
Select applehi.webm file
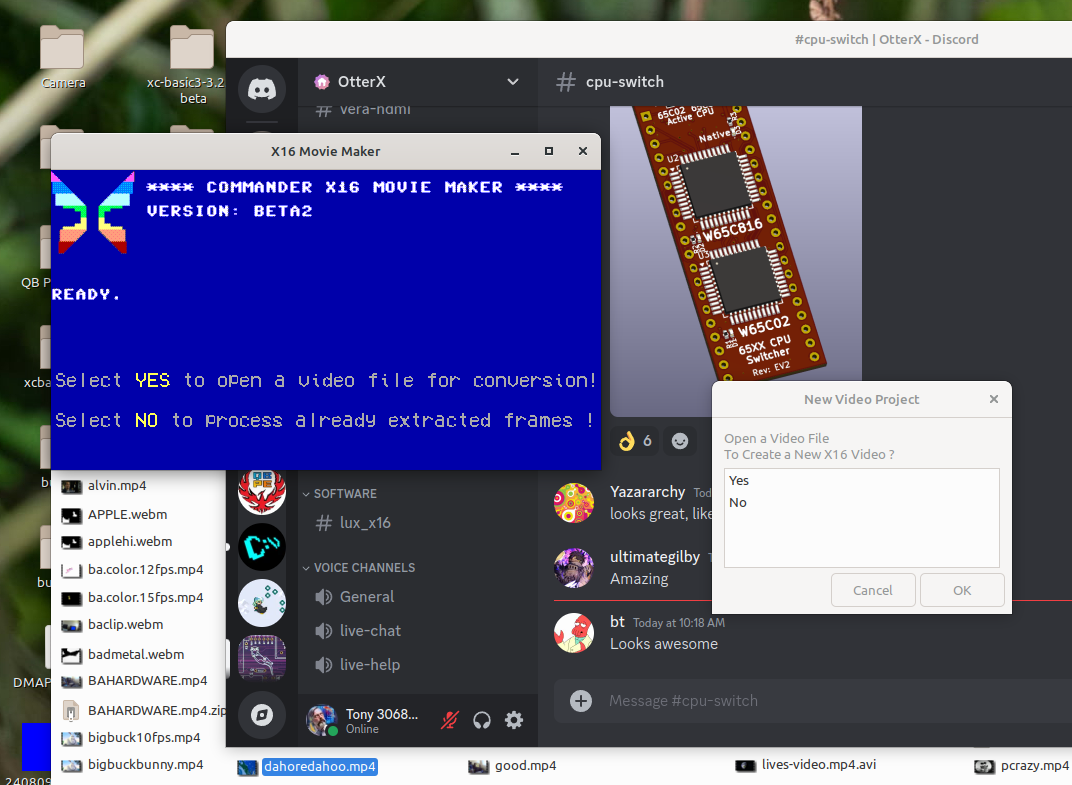click(116, 542)
